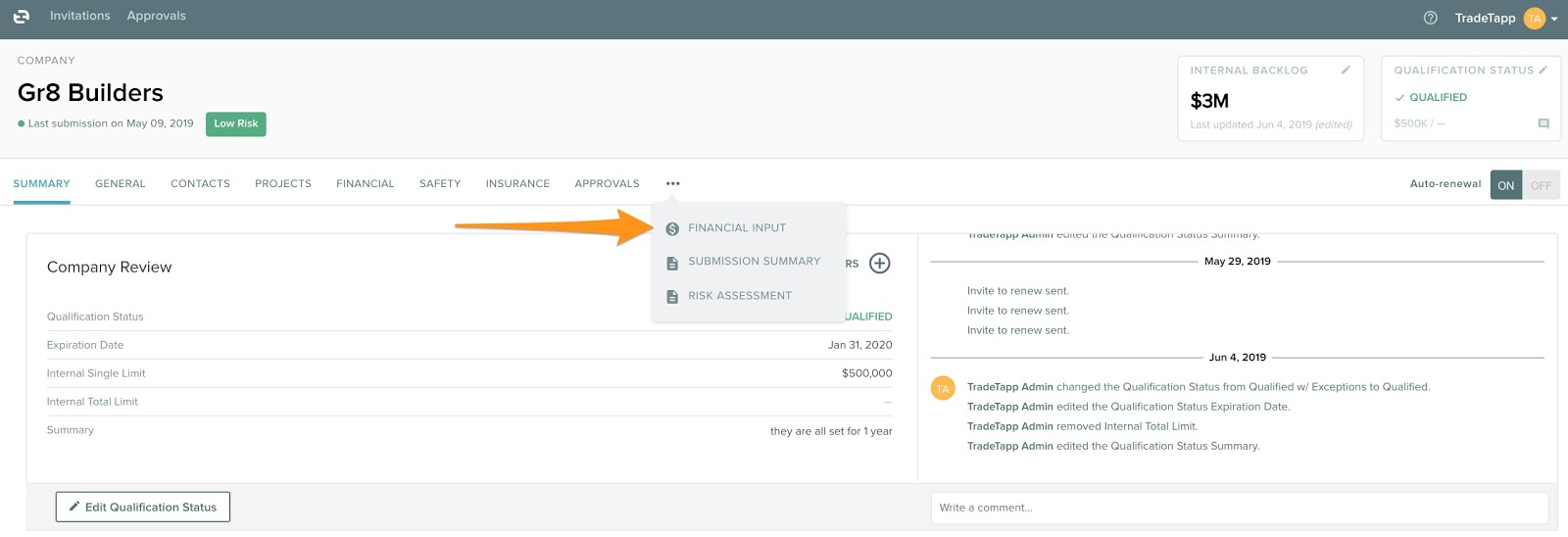Switch to the Financial tab

[x=365, y=183]
